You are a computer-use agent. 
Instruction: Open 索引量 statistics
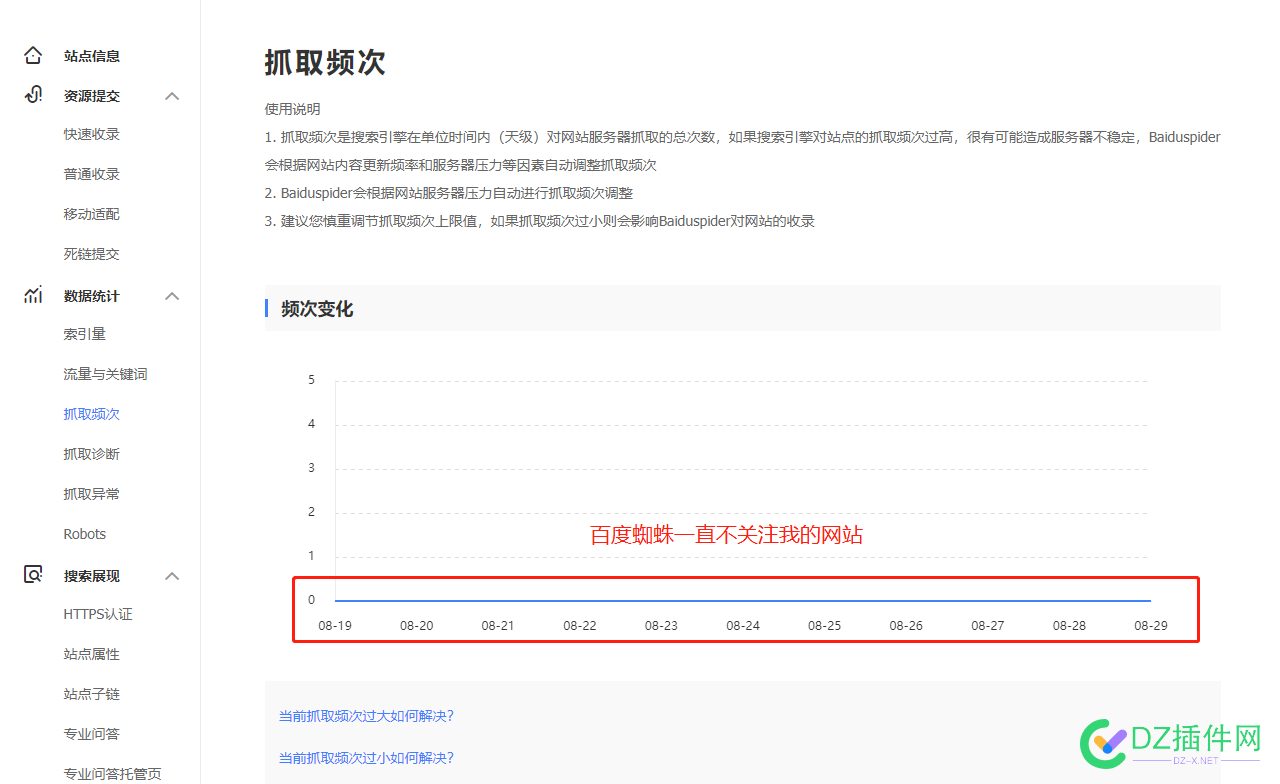click(85, 334)
